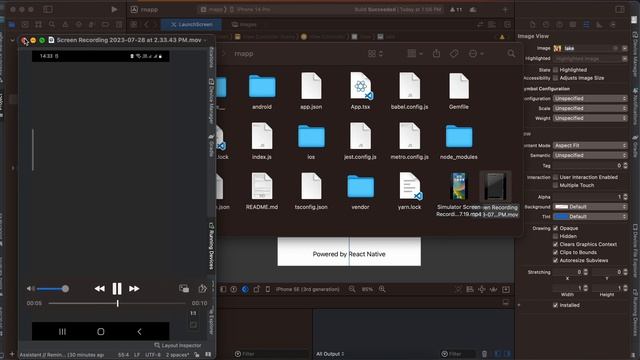Select the Simulator Screen Recording mp4 thumbnail
Screen dimensions: 640x360
pos(459,187)
